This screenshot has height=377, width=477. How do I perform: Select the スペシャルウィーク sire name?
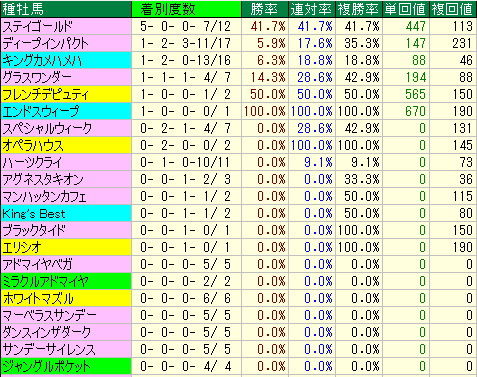pos(47,128)
